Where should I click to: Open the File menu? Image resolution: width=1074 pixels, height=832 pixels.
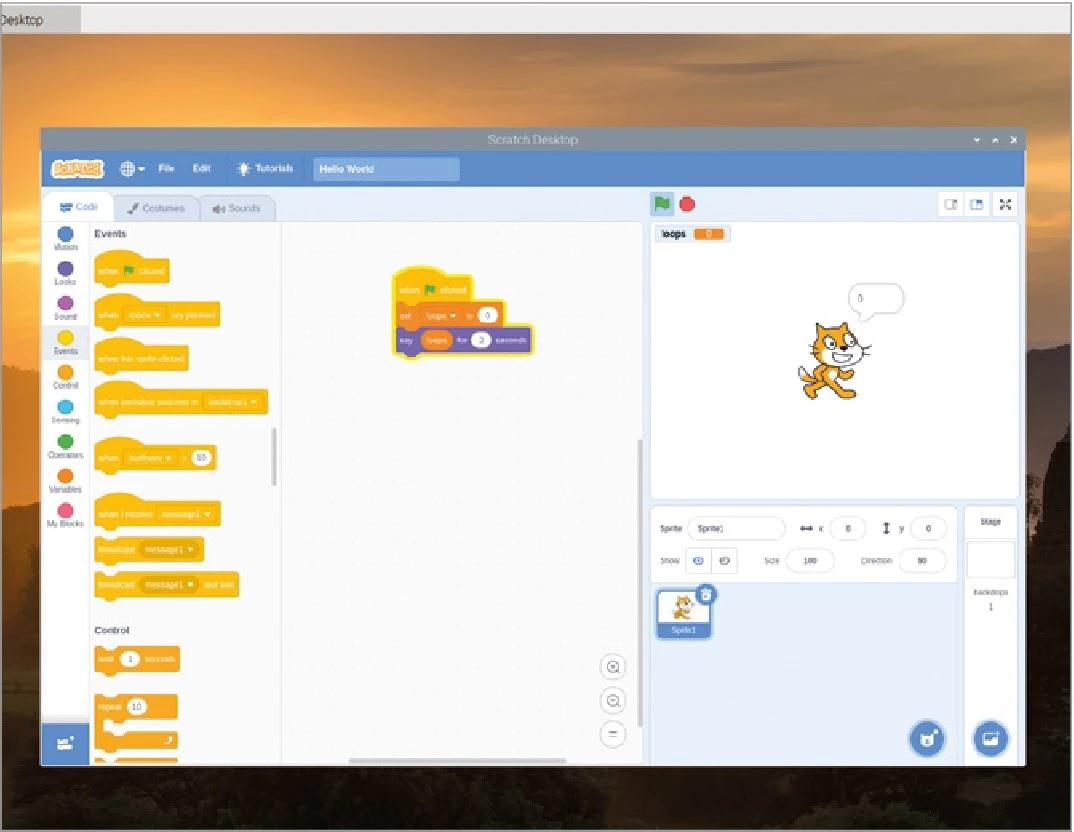(166, 169)
